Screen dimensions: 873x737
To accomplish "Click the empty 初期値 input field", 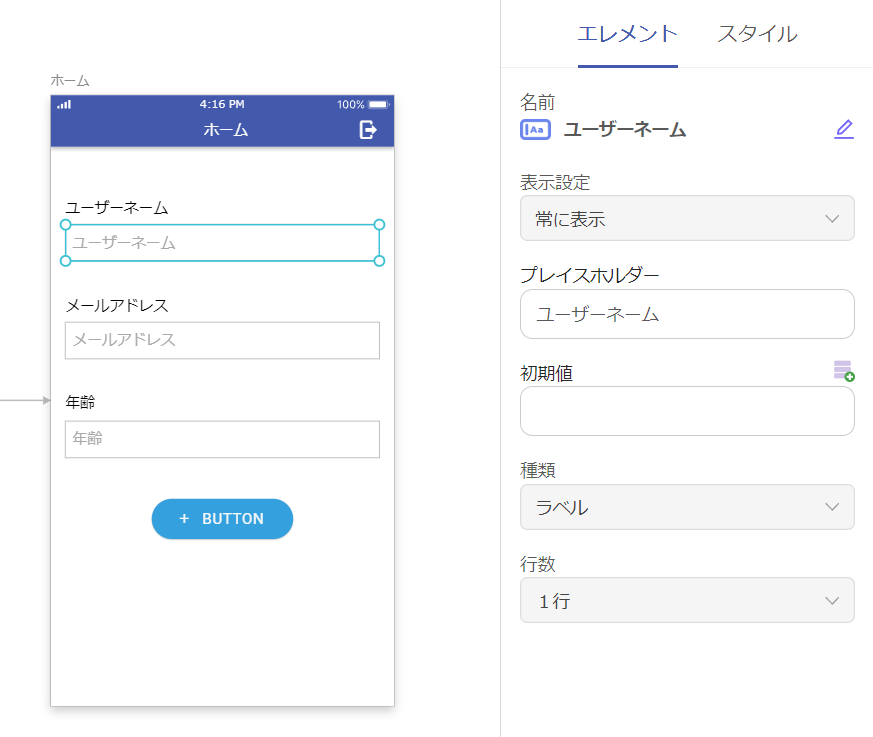I will tap(687, 411).
